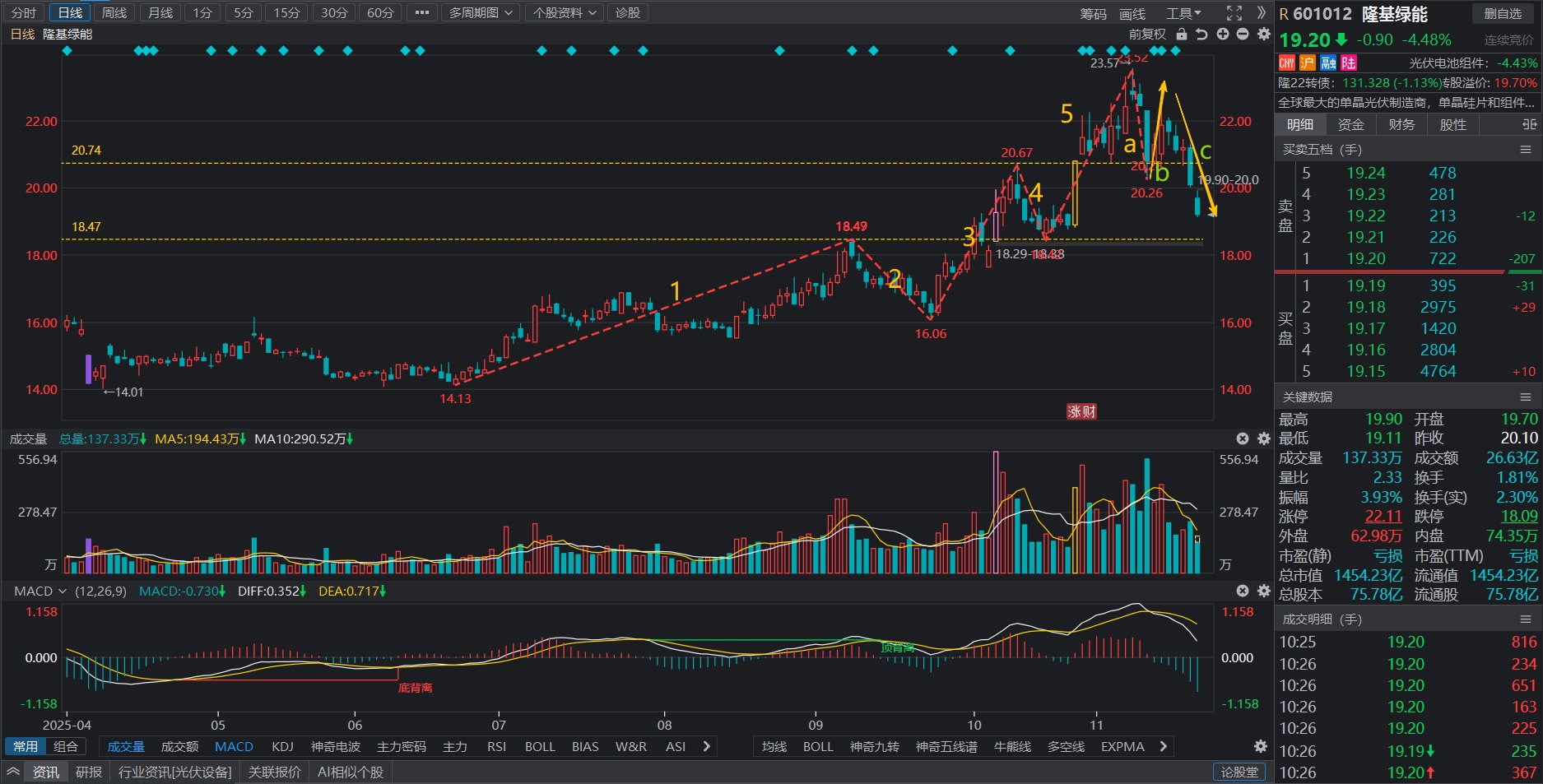Show more overlays after EXPMA
This screenshot has height=784, width=1543.
pyautogui.click(x=1163, y=746)
